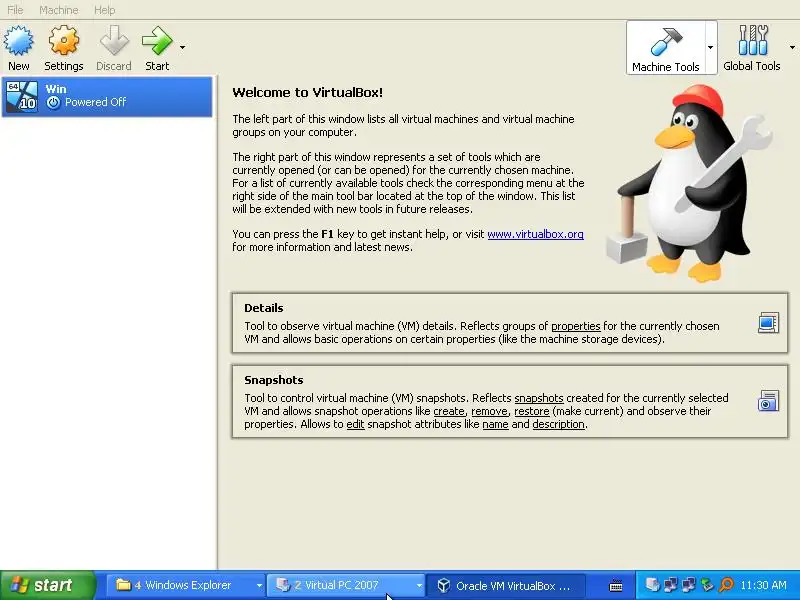Click the on-screen keyboard taskbar icon

(x=616, y=586)
